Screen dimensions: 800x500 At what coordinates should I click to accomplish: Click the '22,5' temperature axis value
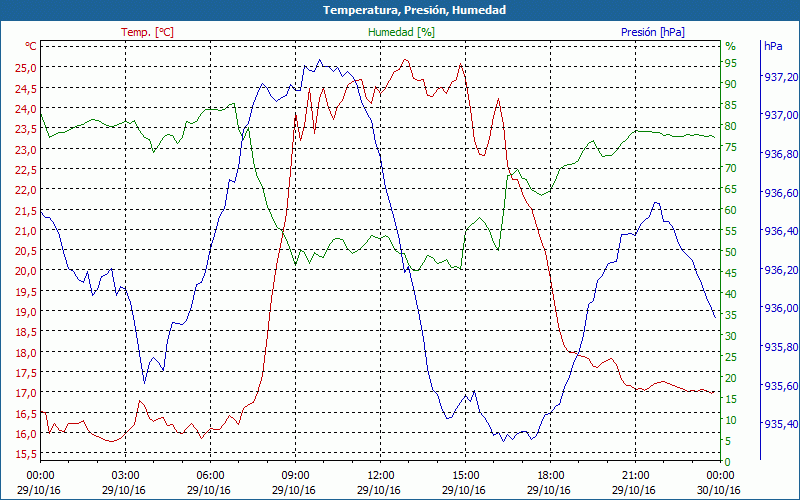click(x=26, y=169)
